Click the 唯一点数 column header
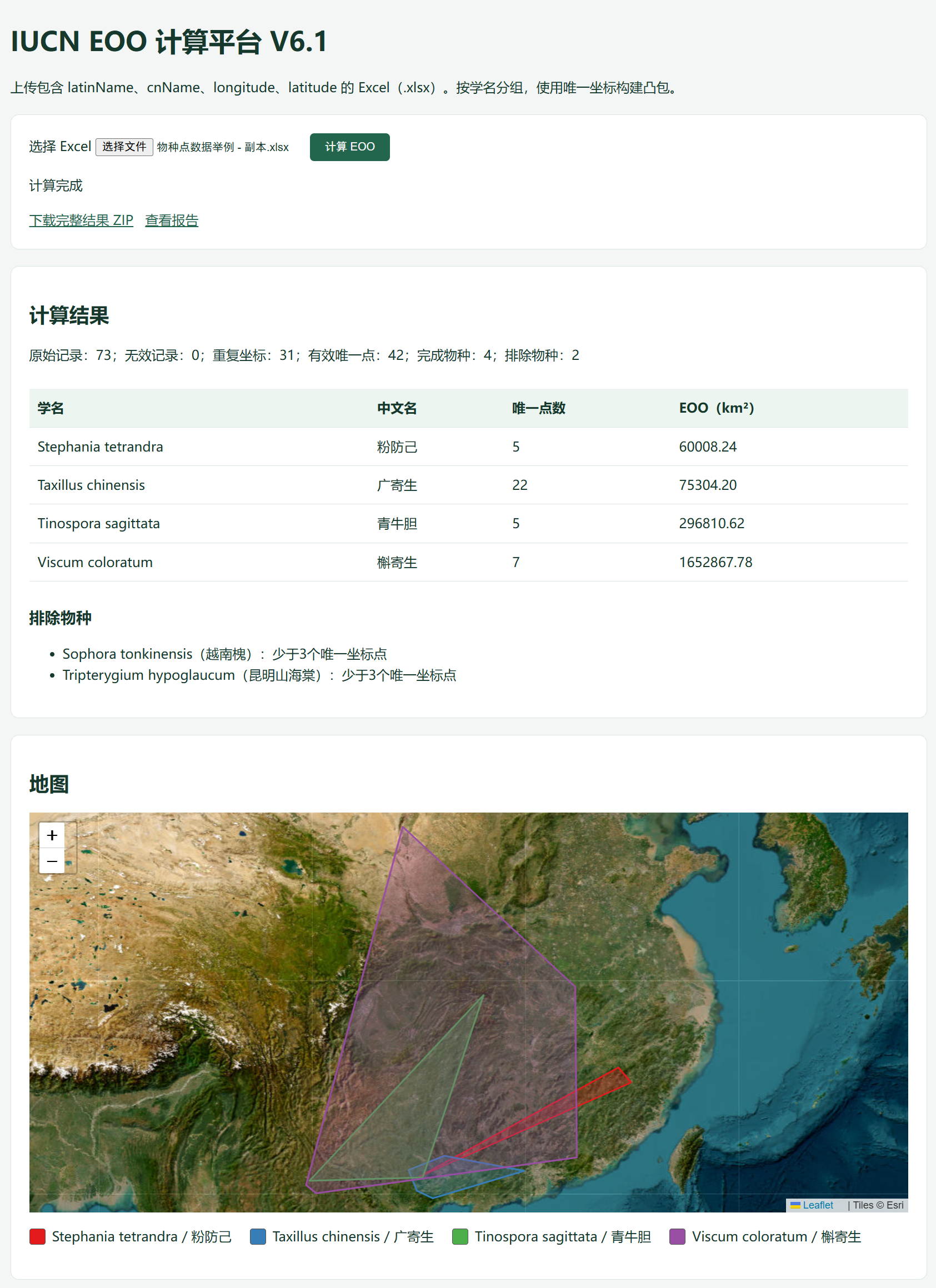 (538, 408)
